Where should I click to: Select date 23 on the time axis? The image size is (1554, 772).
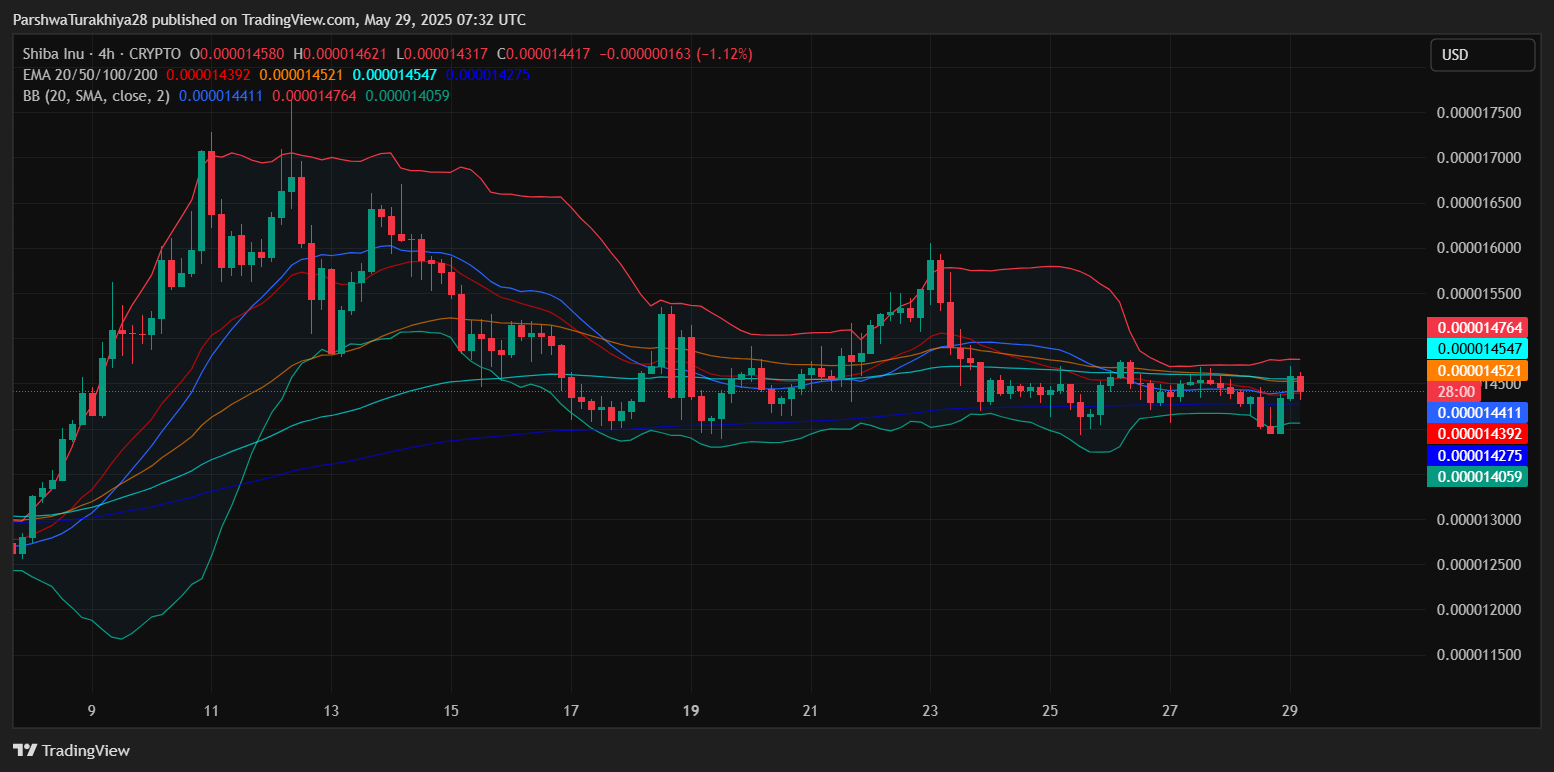coord(931,711)
